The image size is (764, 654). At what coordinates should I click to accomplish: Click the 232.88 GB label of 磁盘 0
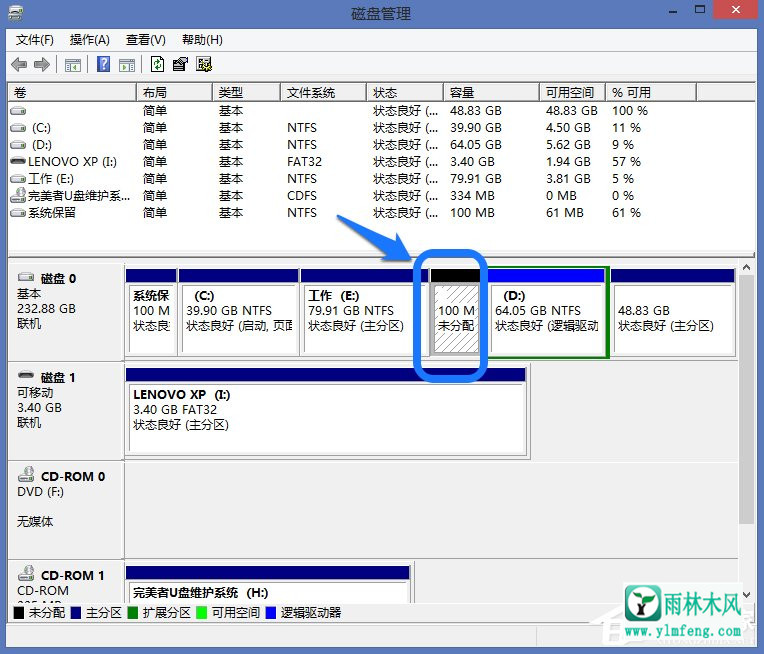pyautogui.click(x=46, y=309)
